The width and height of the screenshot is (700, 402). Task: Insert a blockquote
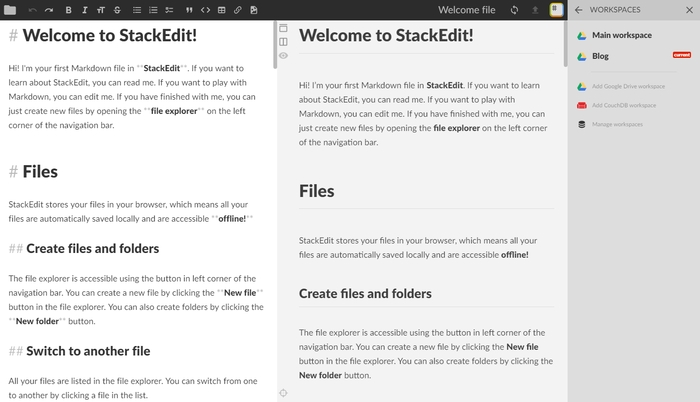pyautogui.click(x=189, y=10)
